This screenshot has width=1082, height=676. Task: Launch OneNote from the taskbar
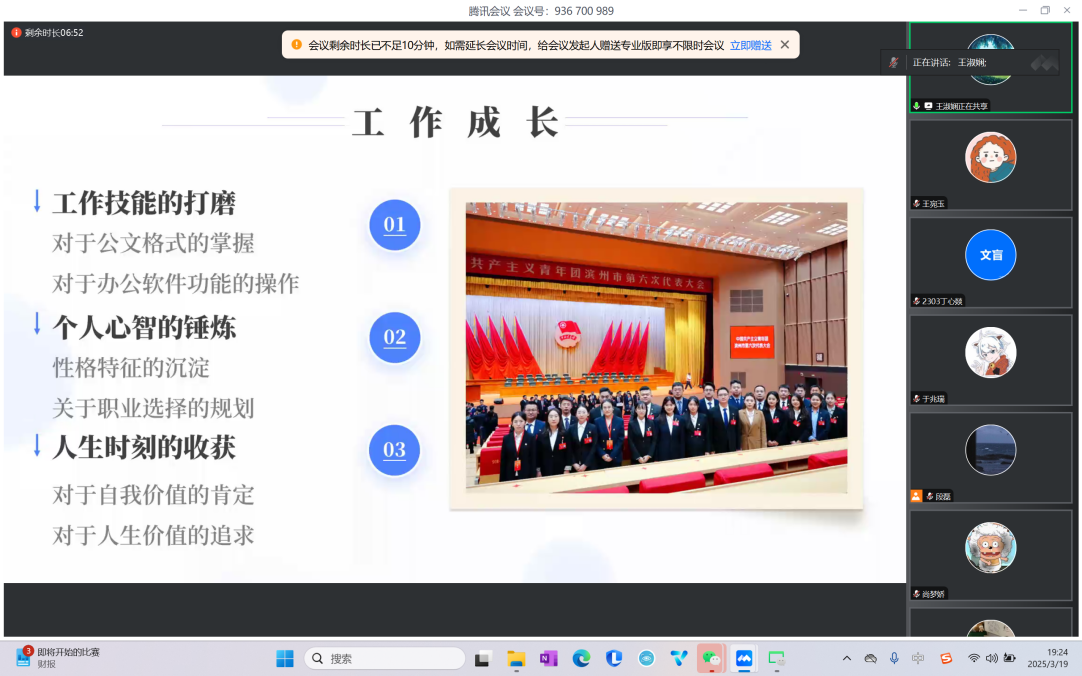click(548, 658)
